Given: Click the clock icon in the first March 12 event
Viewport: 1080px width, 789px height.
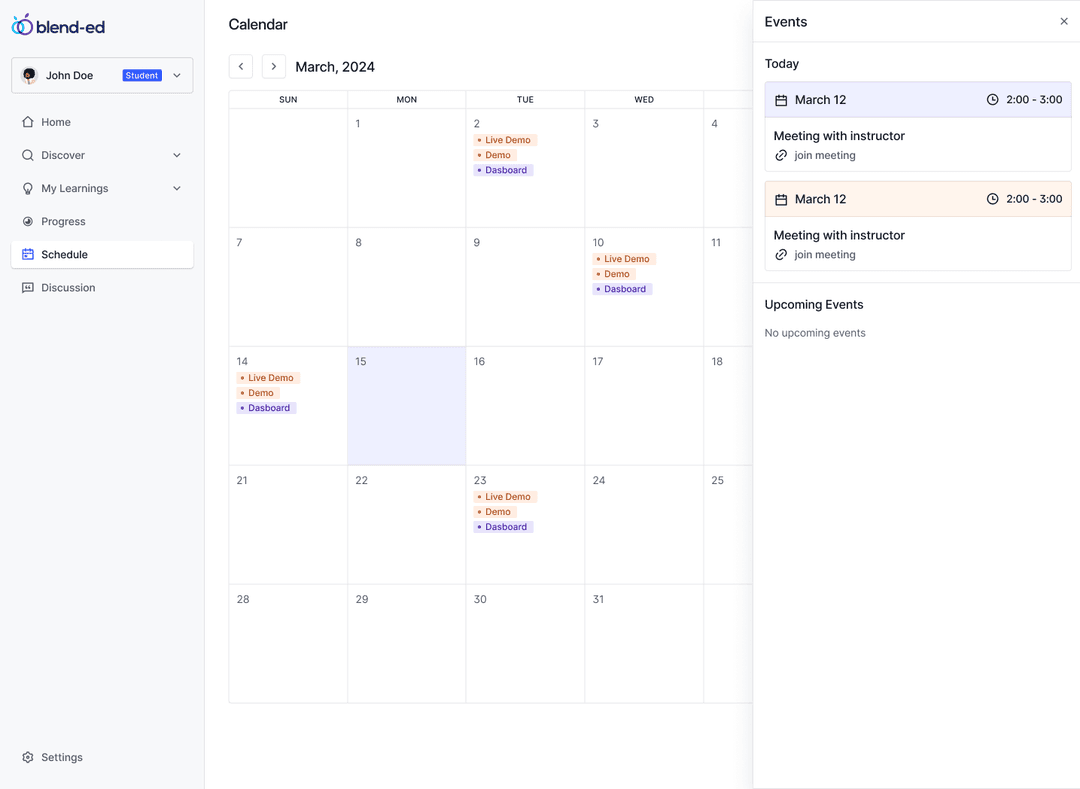Looking at the screenshot, I should click(993, 99).
